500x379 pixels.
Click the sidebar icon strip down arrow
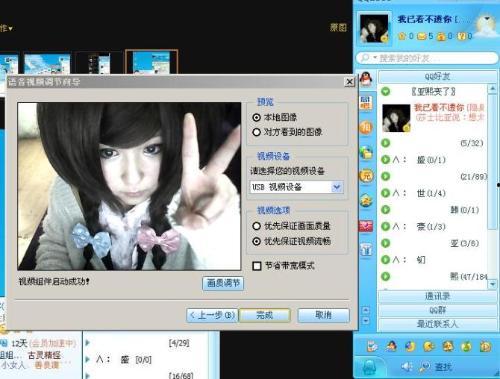tap(366, 321)
